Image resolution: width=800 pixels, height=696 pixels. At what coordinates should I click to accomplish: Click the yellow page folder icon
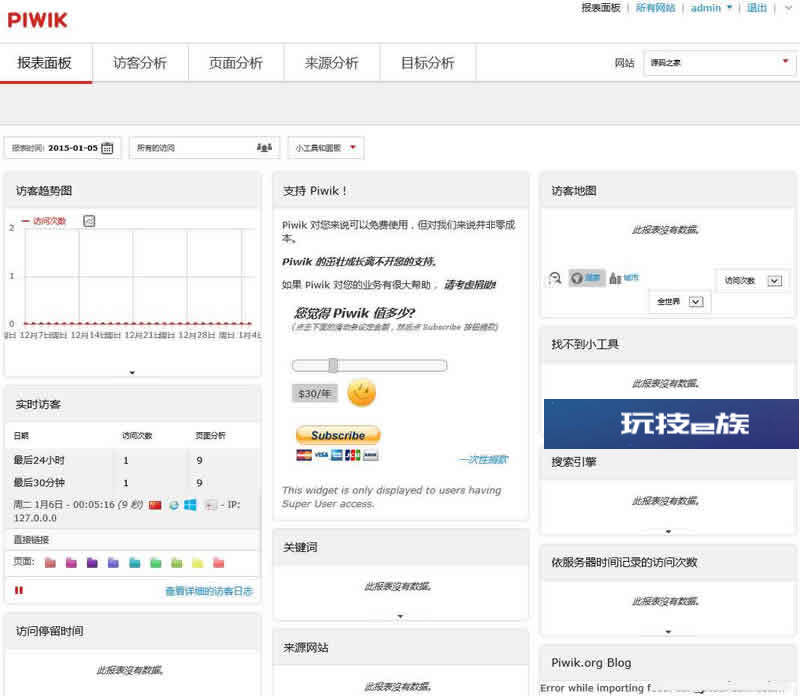click(x=197, y=563)
